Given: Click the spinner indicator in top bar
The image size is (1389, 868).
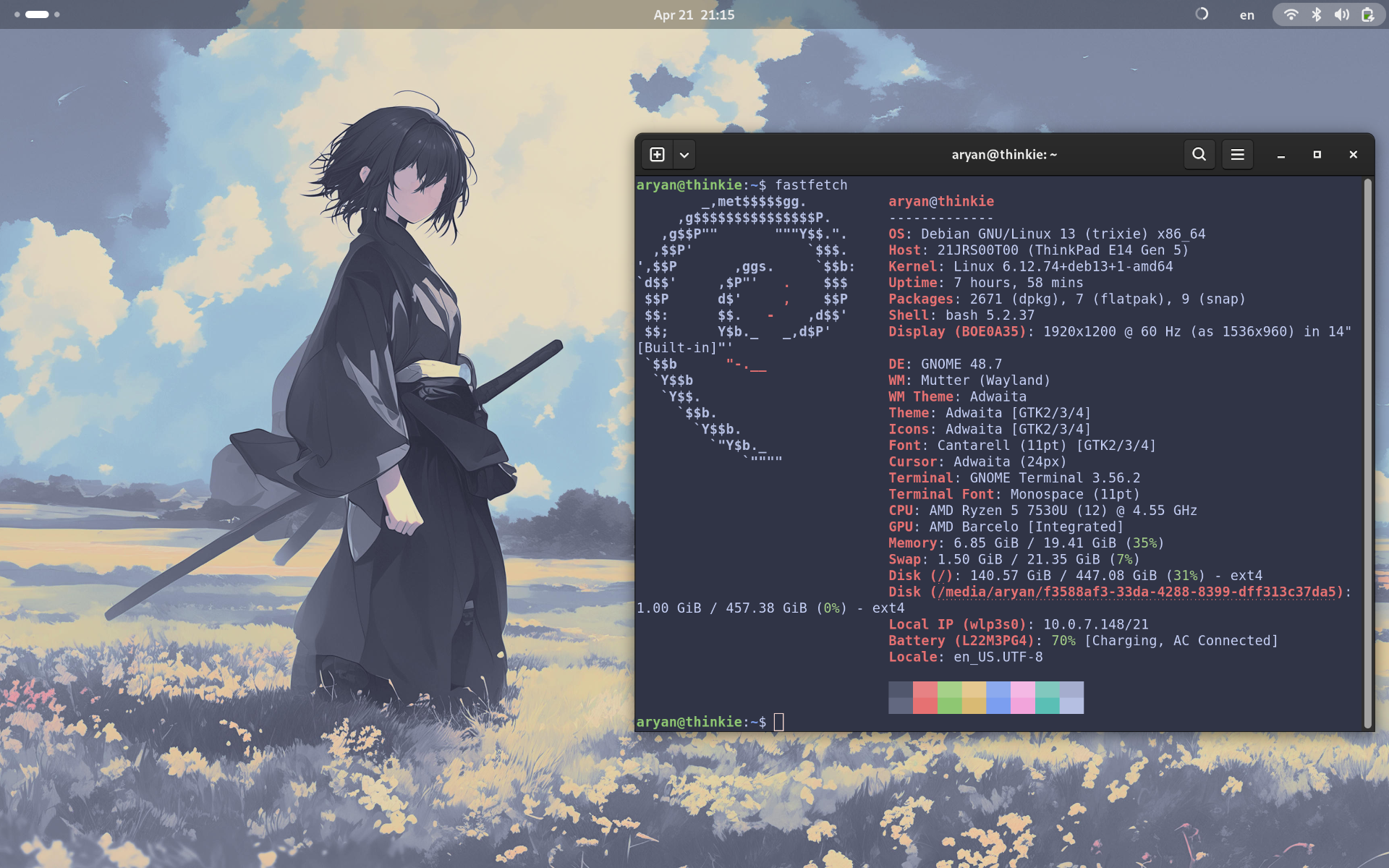Looking at the screenshot, I should click(1202, 14).
